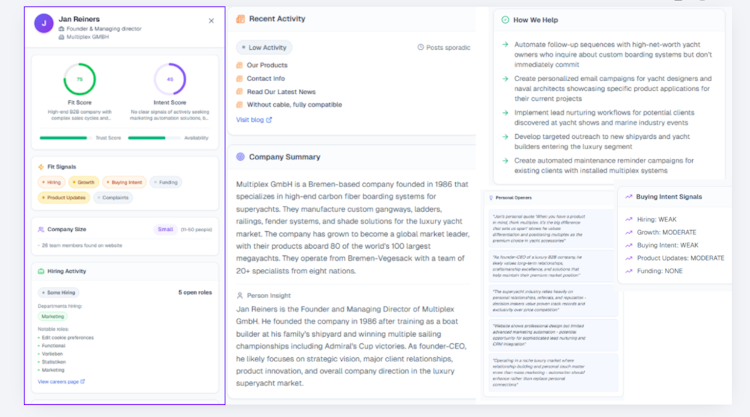
Task: Click the Company Size people icon
Action: [41, 229]
